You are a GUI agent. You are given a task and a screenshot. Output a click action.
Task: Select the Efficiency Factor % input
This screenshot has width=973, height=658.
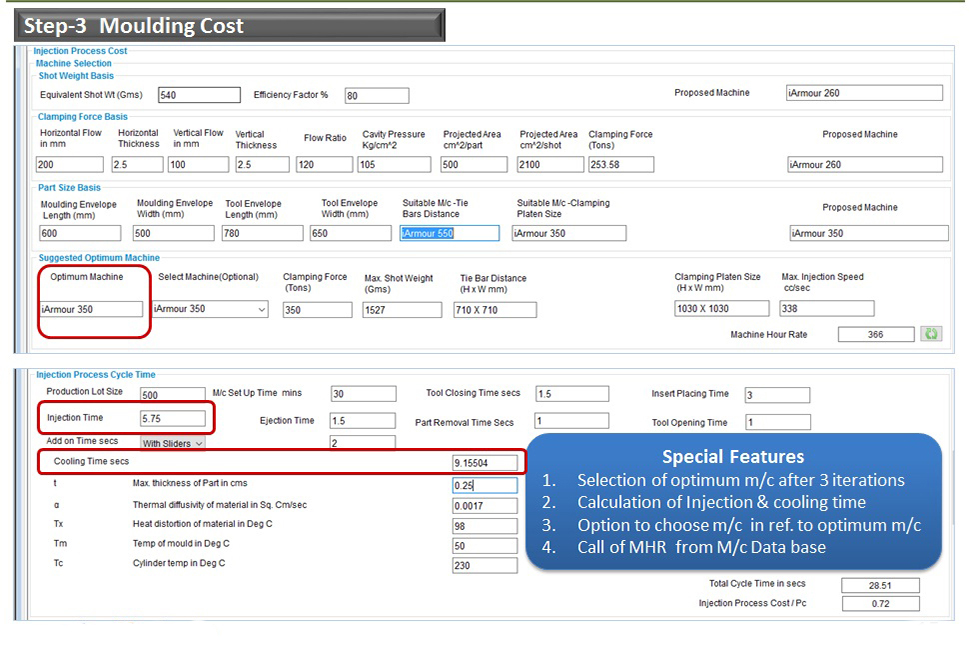pos(377,96)
